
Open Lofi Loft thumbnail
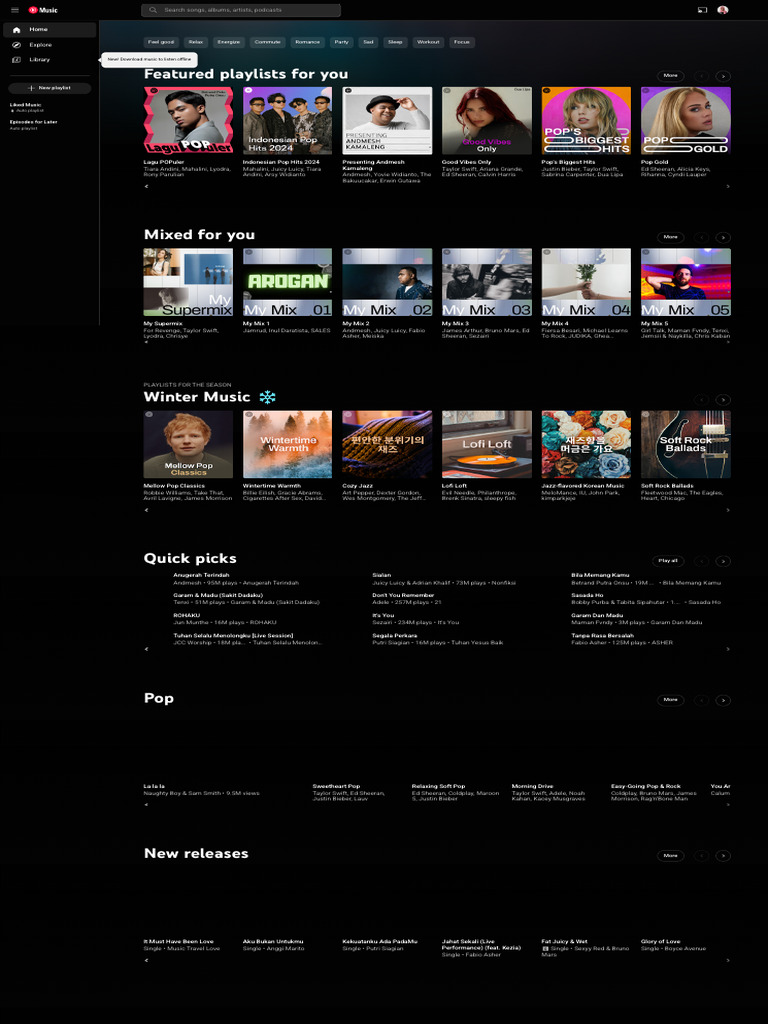487,445
